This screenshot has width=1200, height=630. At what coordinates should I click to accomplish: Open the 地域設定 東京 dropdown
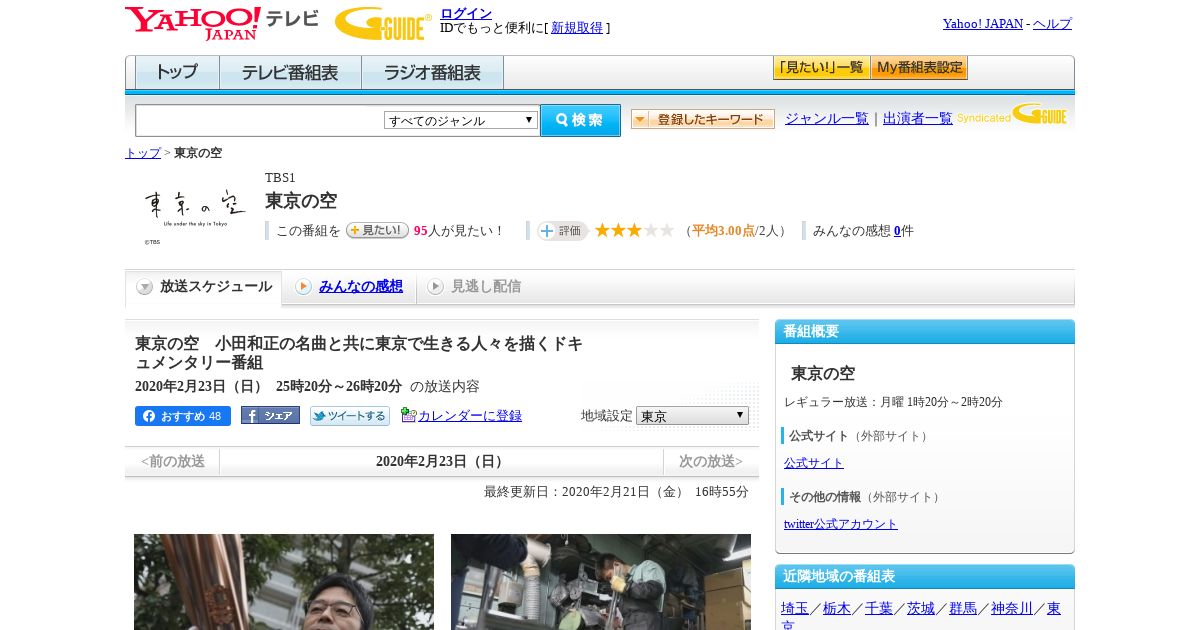click(692, 415)
